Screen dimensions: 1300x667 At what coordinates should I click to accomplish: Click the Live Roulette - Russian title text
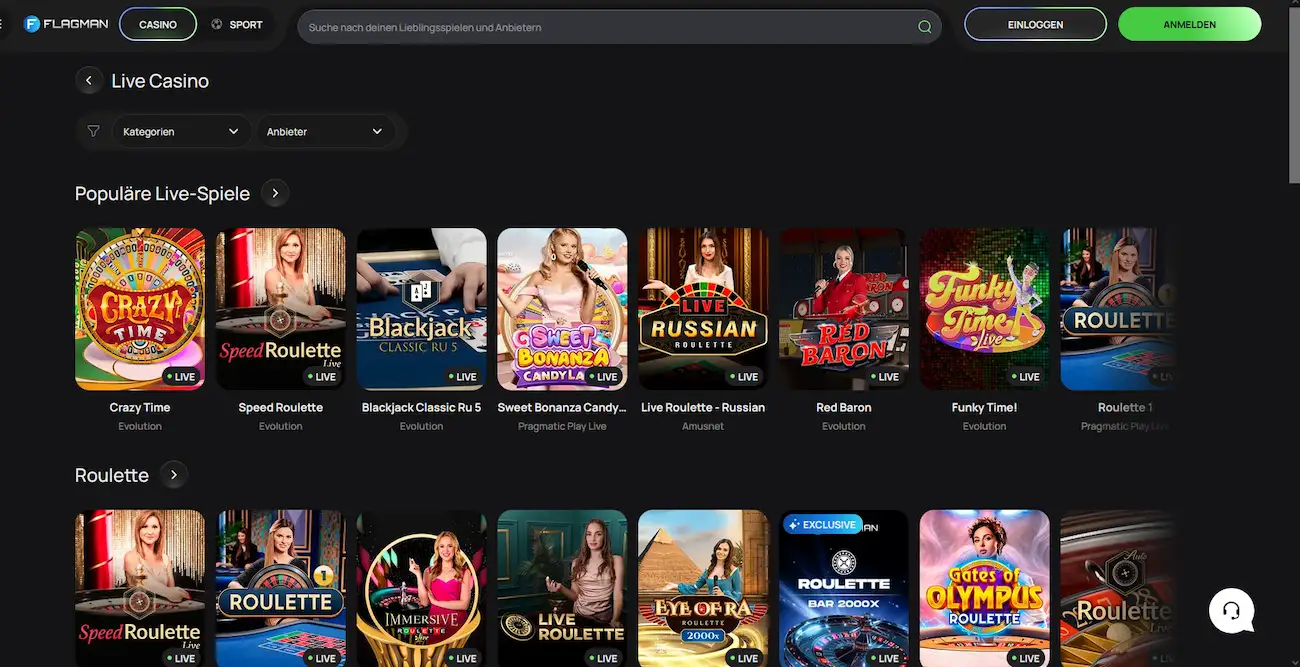pyautogui.click(x=703, y=407)
